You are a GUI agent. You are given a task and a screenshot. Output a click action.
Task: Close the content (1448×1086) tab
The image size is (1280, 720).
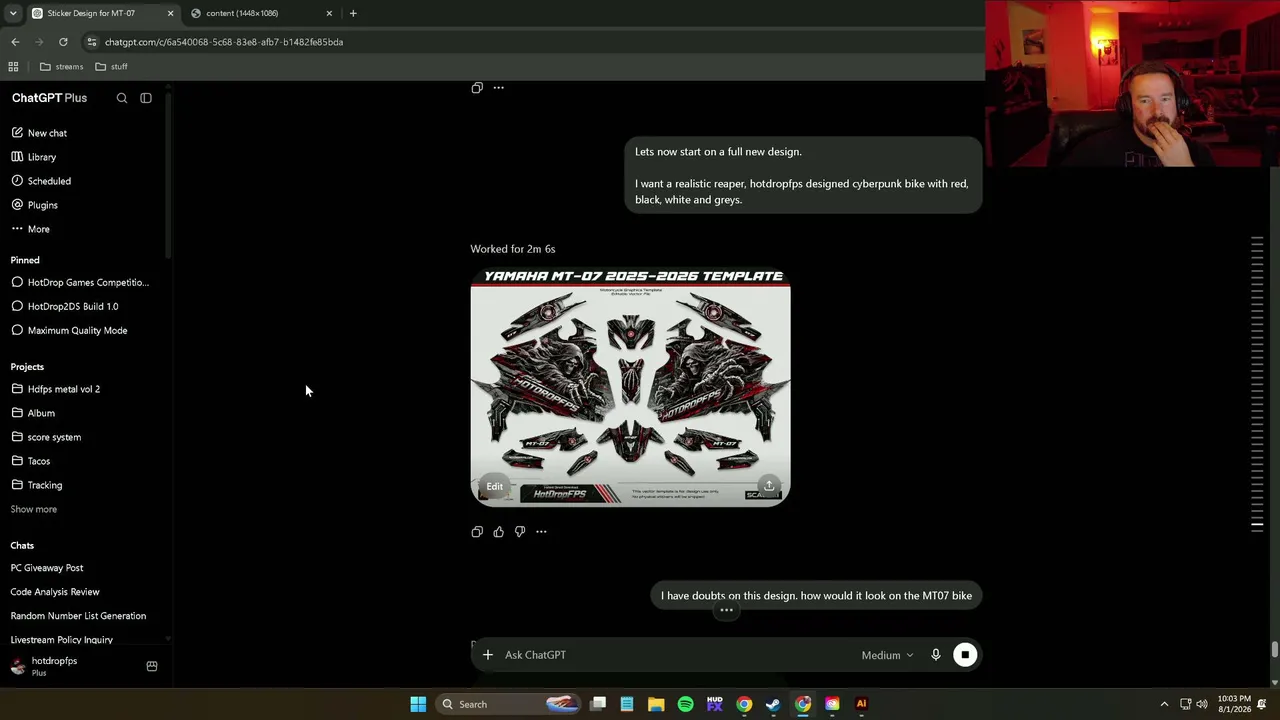[329, 13]
